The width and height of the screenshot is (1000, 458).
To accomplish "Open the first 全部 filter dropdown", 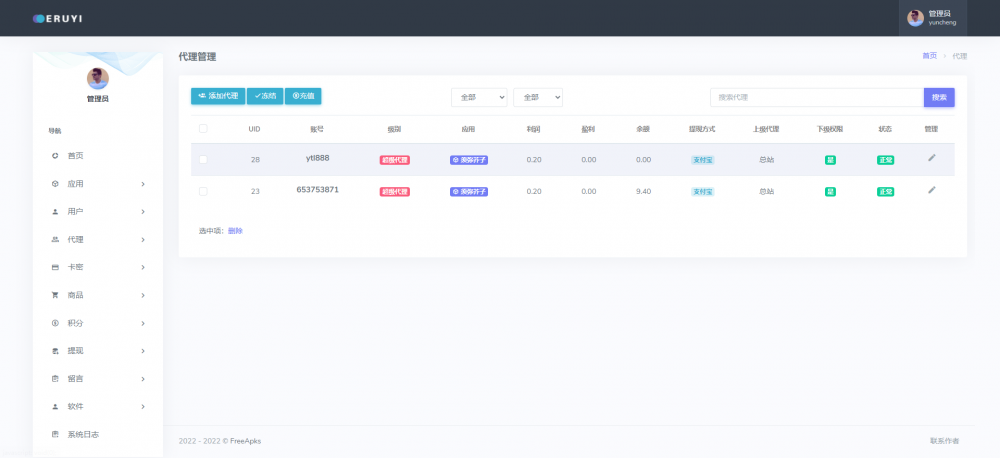I will tap(479, 97).
